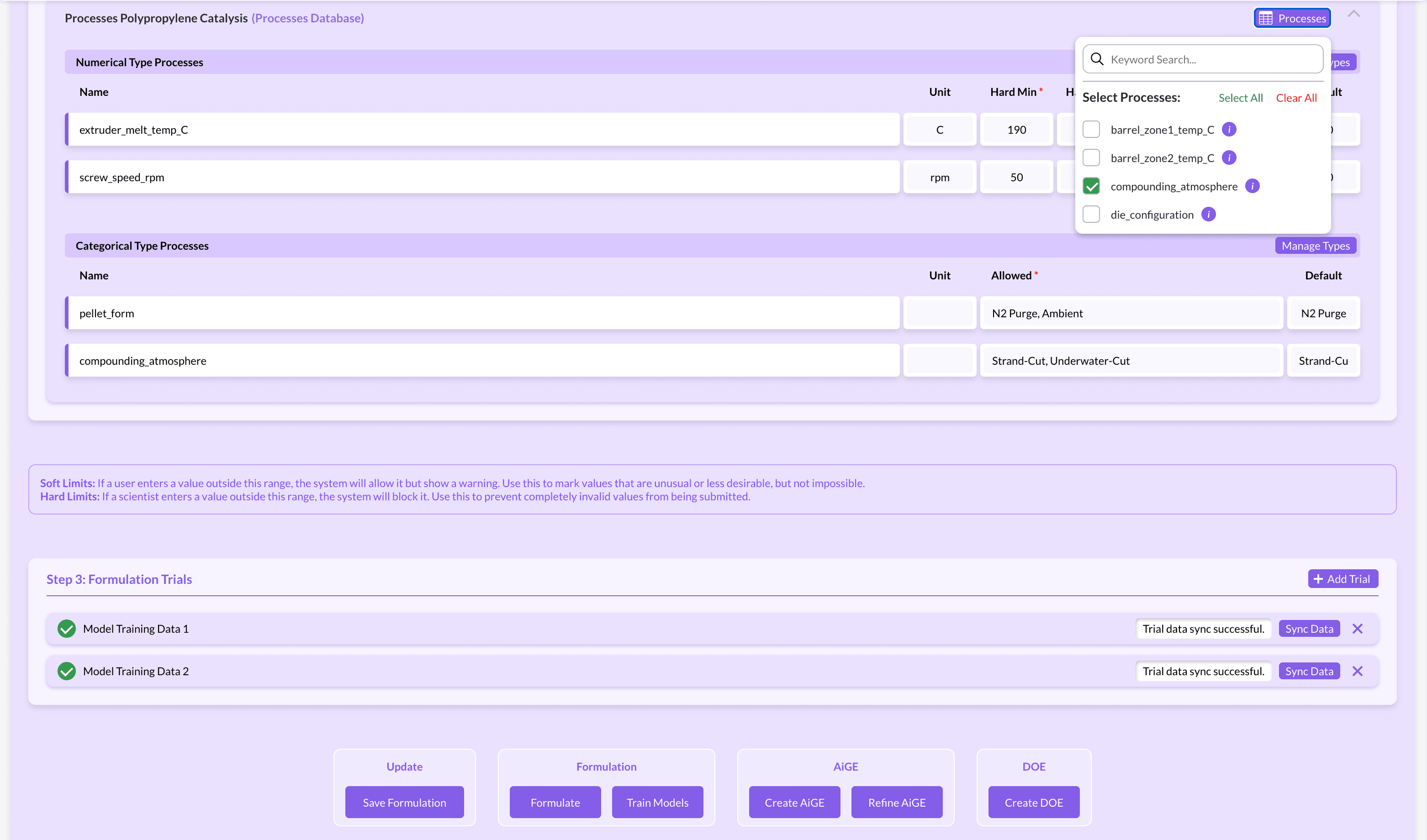Screen dimensions: 1427x840
Task: Collapse the panel using the top-right chevron
Action: point(1354,14)
